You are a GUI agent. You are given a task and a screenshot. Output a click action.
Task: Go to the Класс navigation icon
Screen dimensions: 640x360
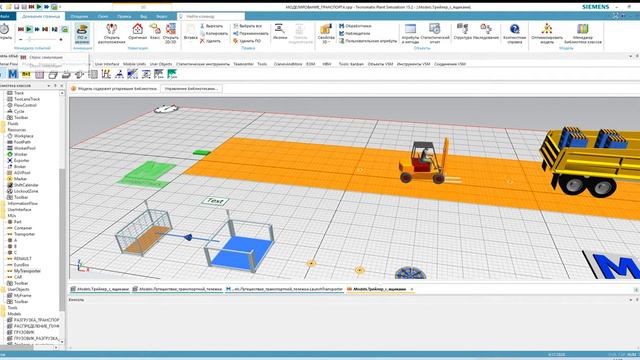point(155,32)
